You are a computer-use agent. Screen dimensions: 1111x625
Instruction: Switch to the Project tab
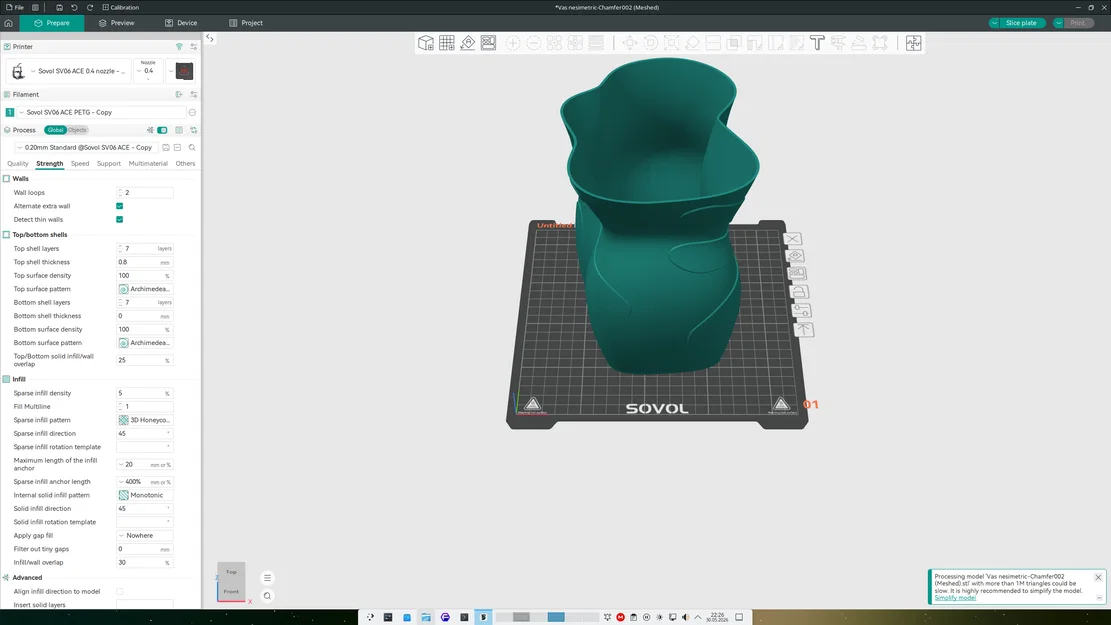[x=246, y=23]
